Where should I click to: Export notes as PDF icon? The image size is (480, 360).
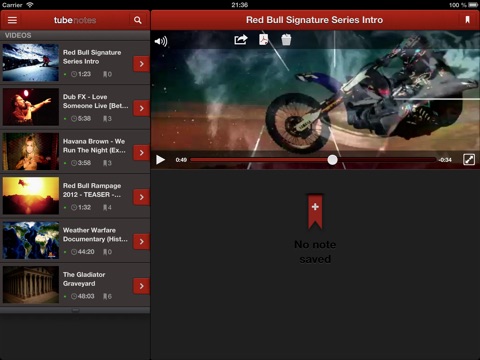point(264,39)
